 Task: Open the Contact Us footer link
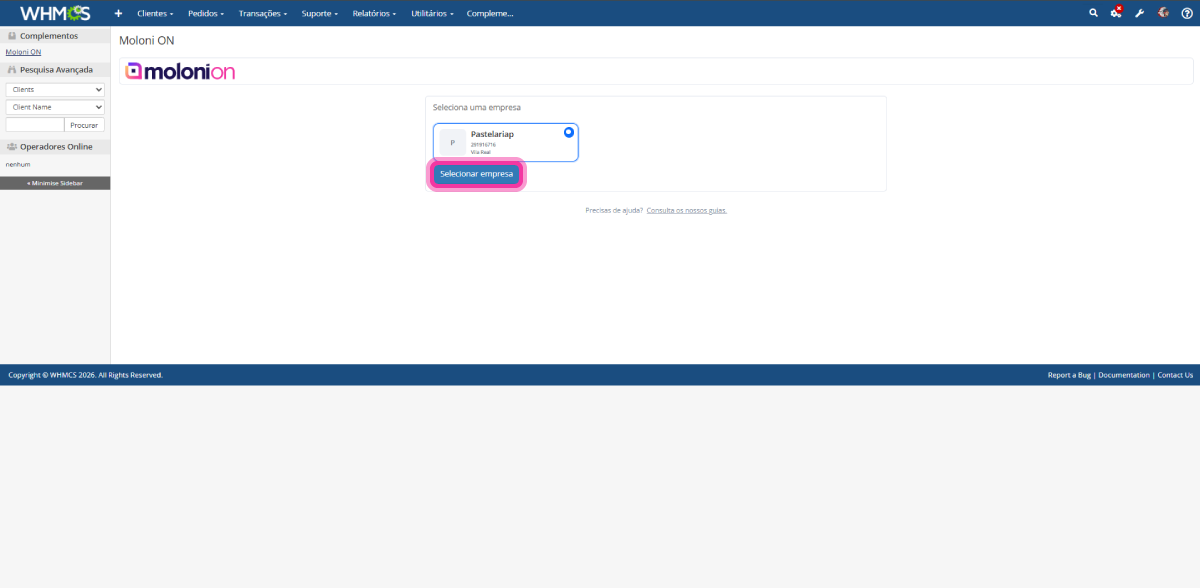click(x=1175, y=375)
